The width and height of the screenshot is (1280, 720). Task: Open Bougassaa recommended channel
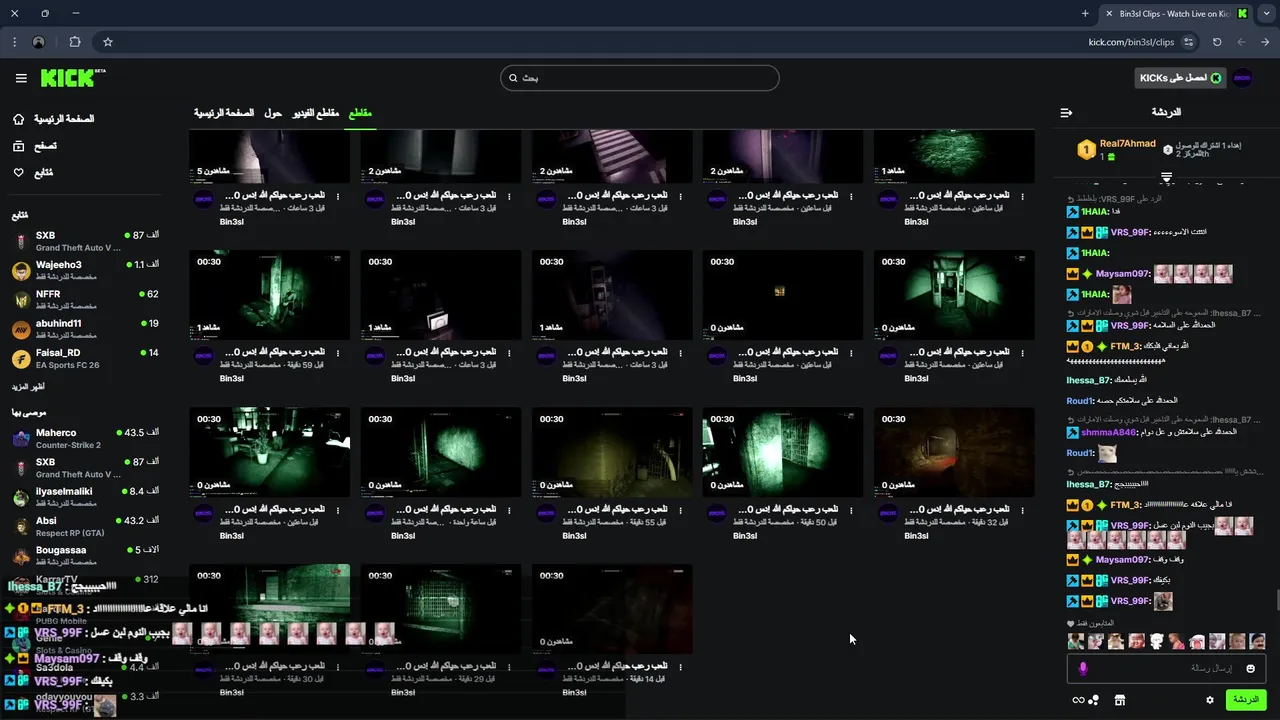pyautogui.click(x=85, y=555)
